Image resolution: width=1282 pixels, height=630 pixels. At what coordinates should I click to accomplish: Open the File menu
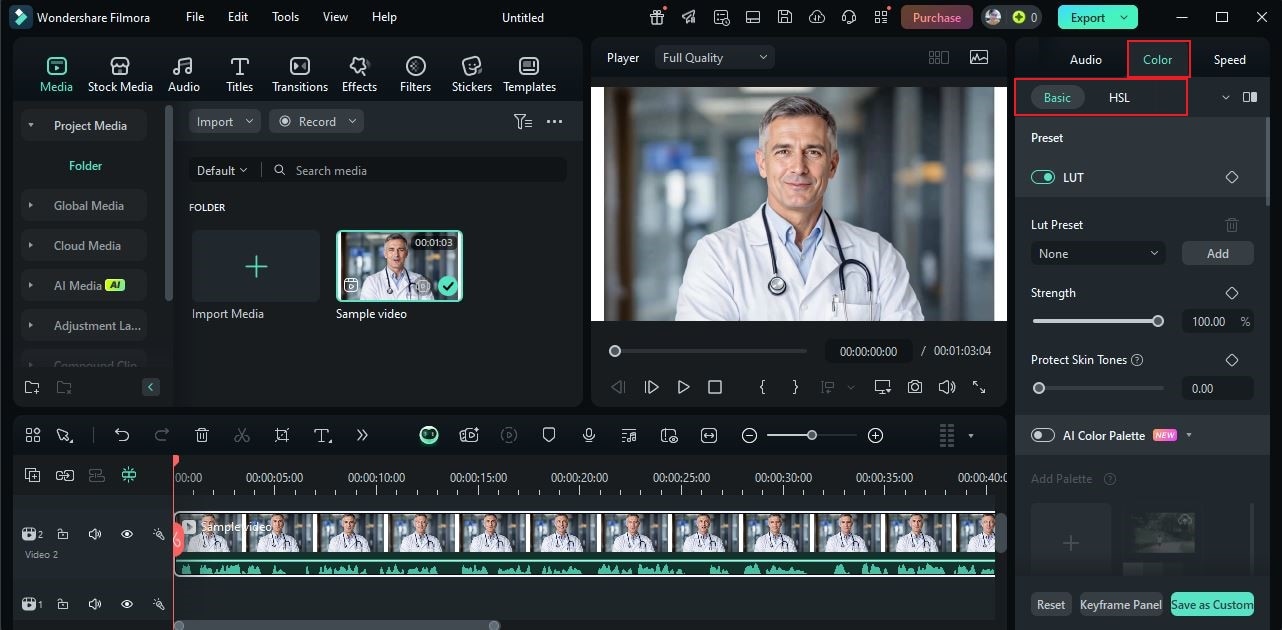click(x=195, y=17)
